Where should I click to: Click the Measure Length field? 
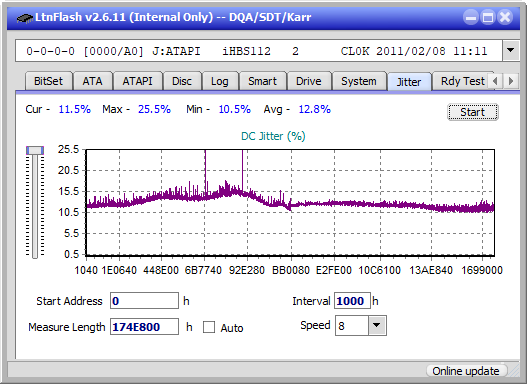(145, 327)
